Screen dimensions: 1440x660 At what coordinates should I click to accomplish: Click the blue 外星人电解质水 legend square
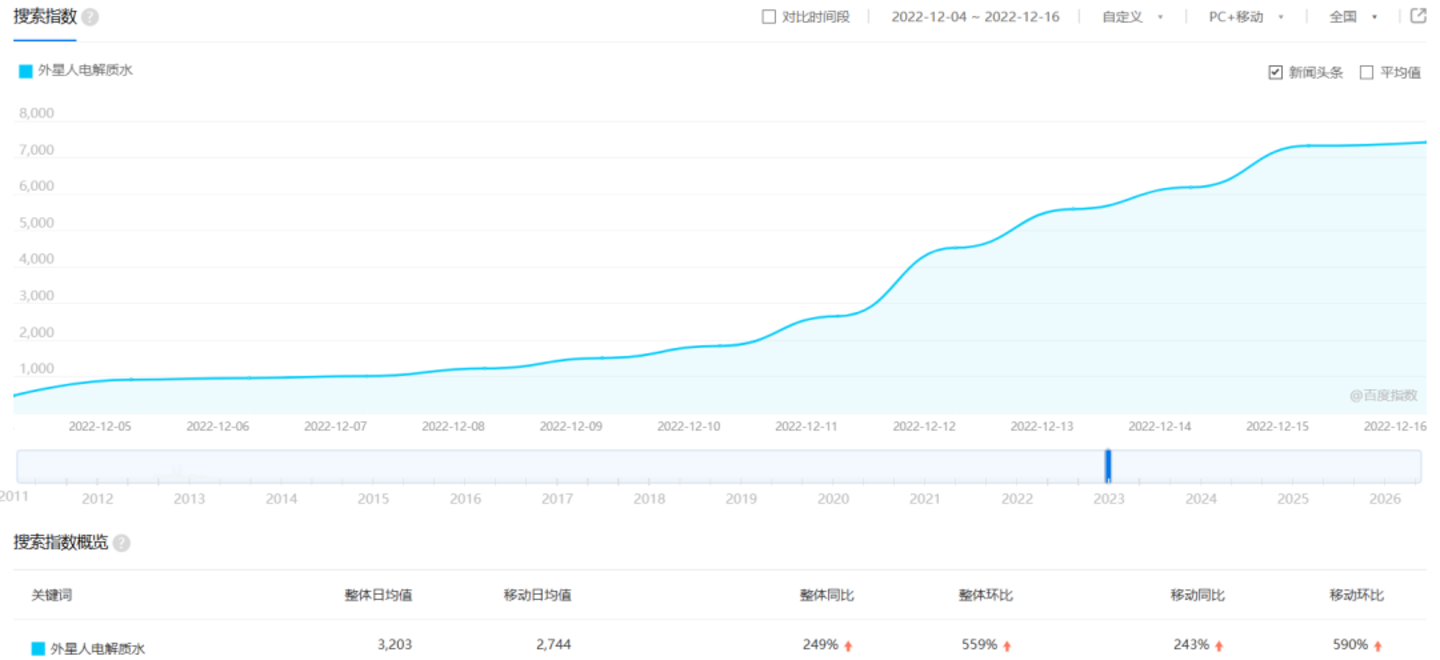[26, 71]
